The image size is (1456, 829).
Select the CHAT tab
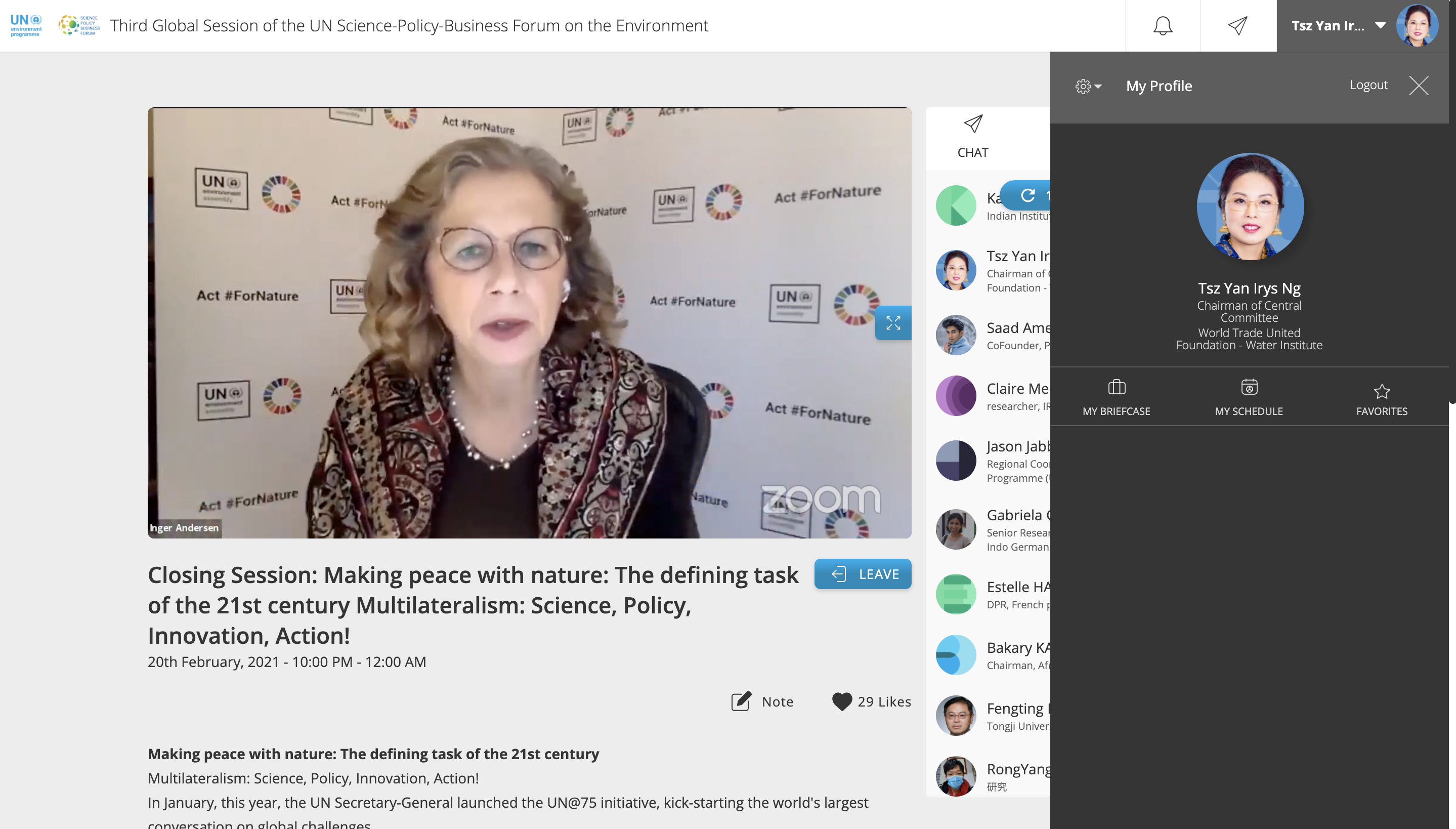point(972,138)
